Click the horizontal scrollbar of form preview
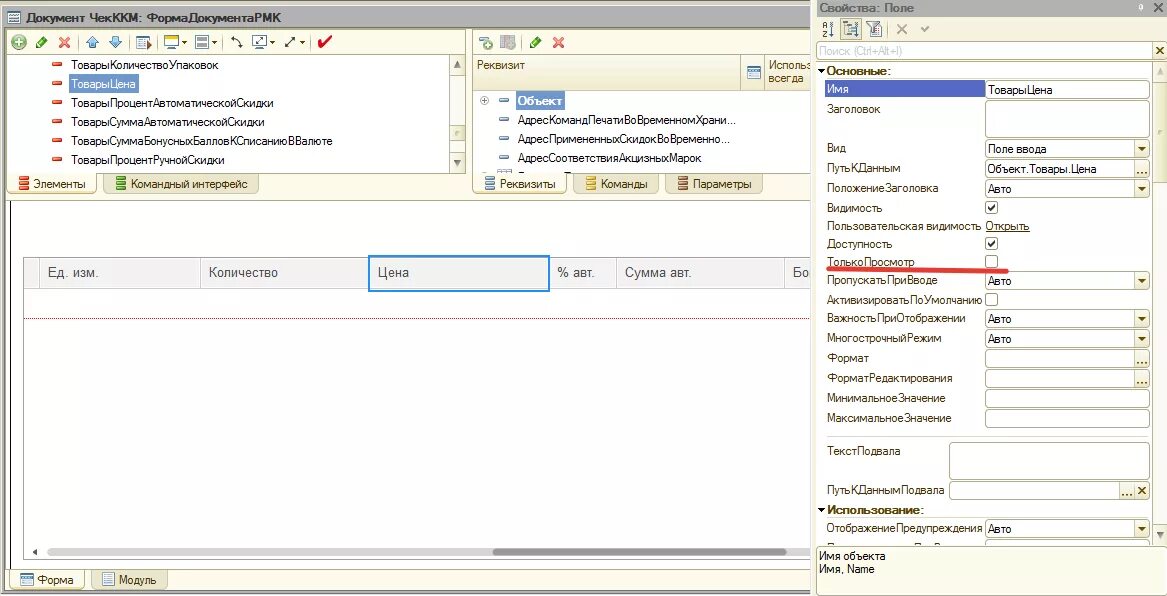This screenshot has width=1167, height=596. click(x=639, y=552)
